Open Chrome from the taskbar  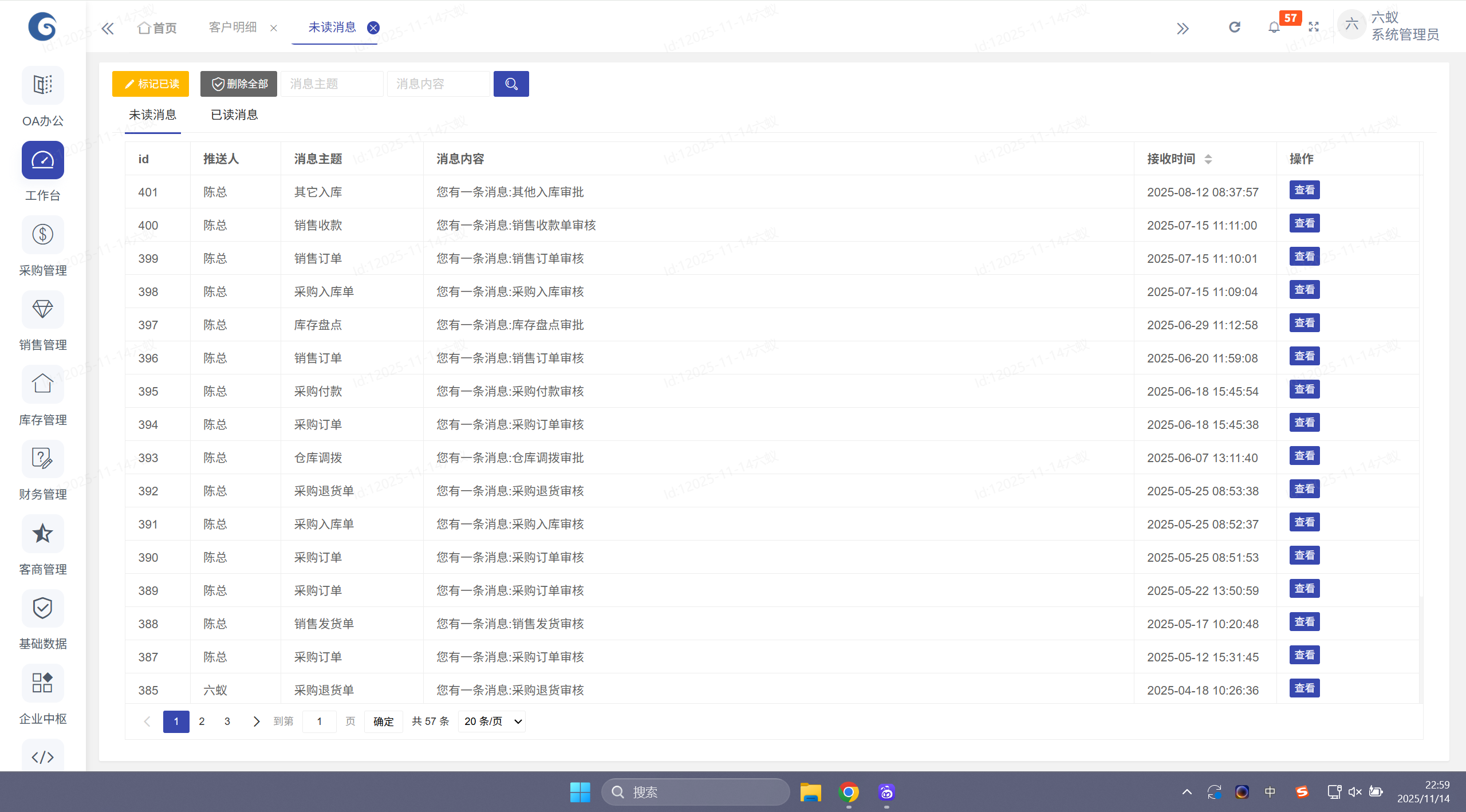pos(848,792)
